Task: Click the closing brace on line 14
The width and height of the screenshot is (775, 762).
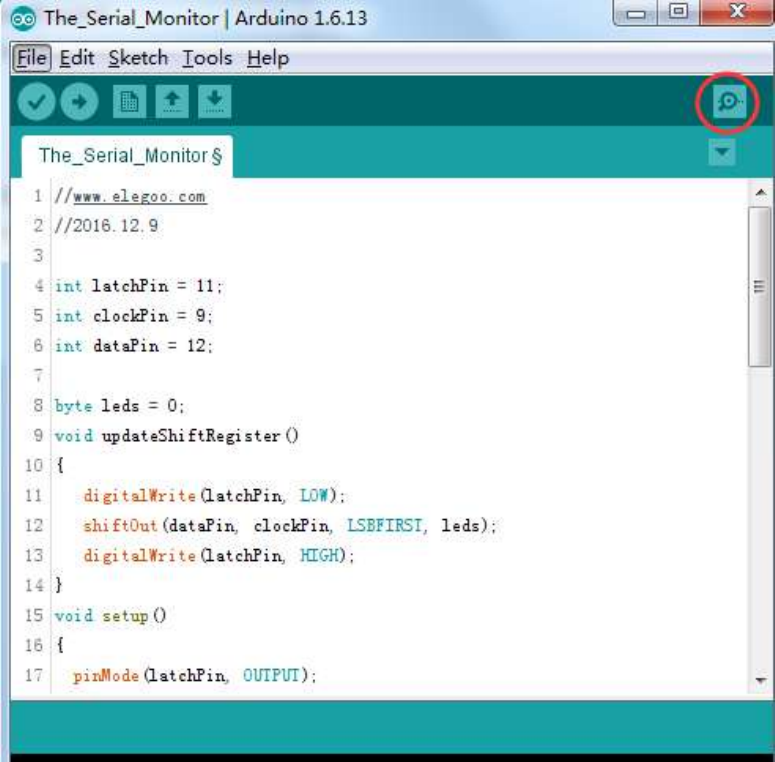Action: tap(59, 585)
